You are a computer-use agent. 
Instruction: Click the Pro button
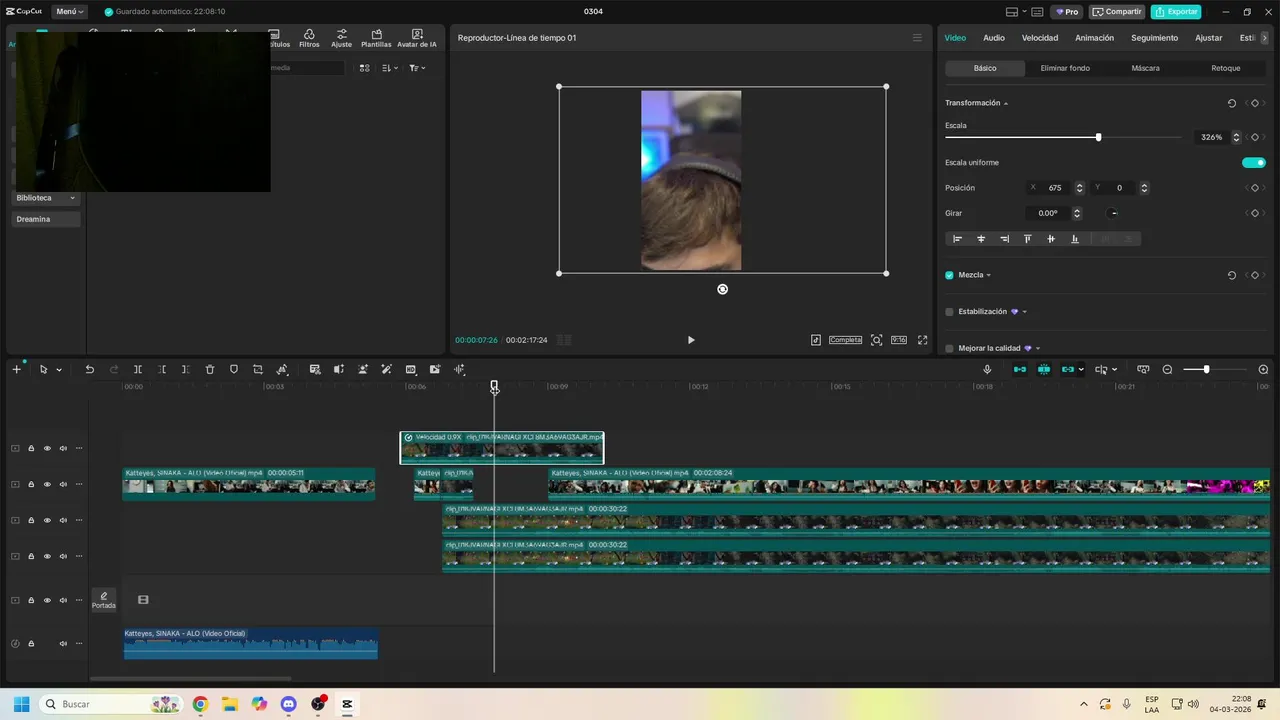pyautogui.click(x=1066, y=12)
